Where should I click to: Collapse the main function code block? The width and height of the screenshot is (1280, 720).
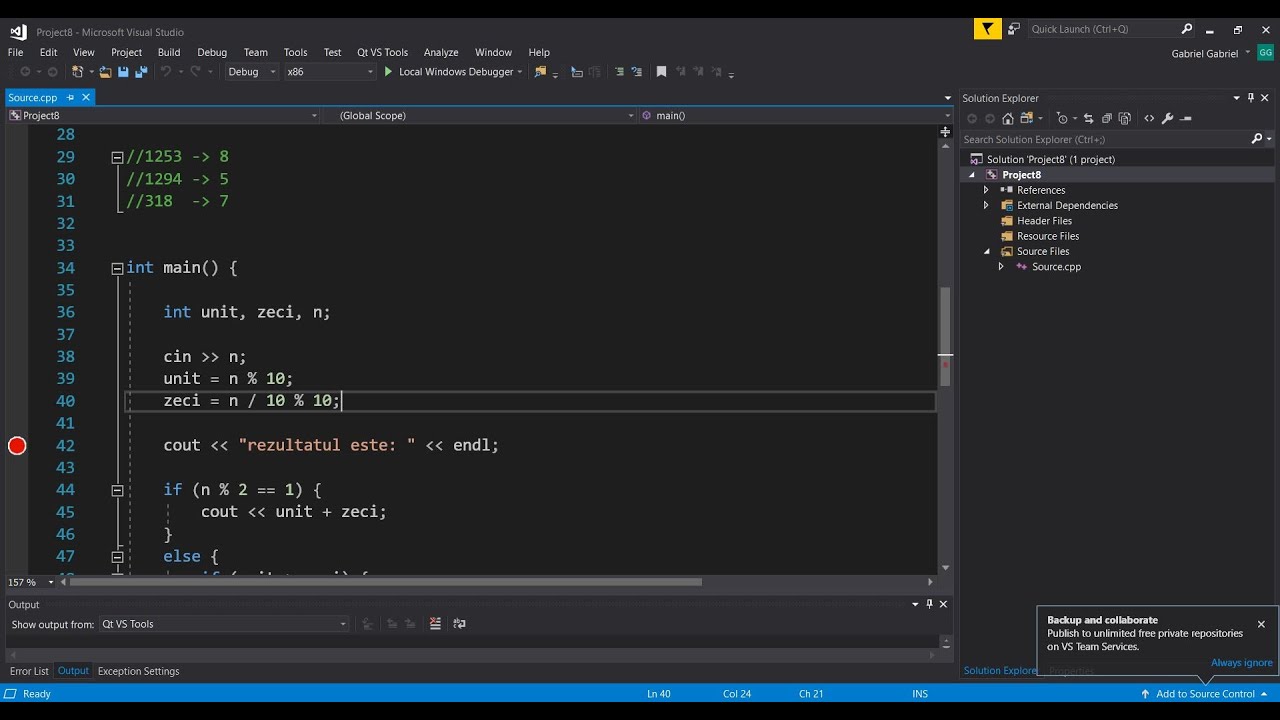pyautogui.click(x=117, y=268)
